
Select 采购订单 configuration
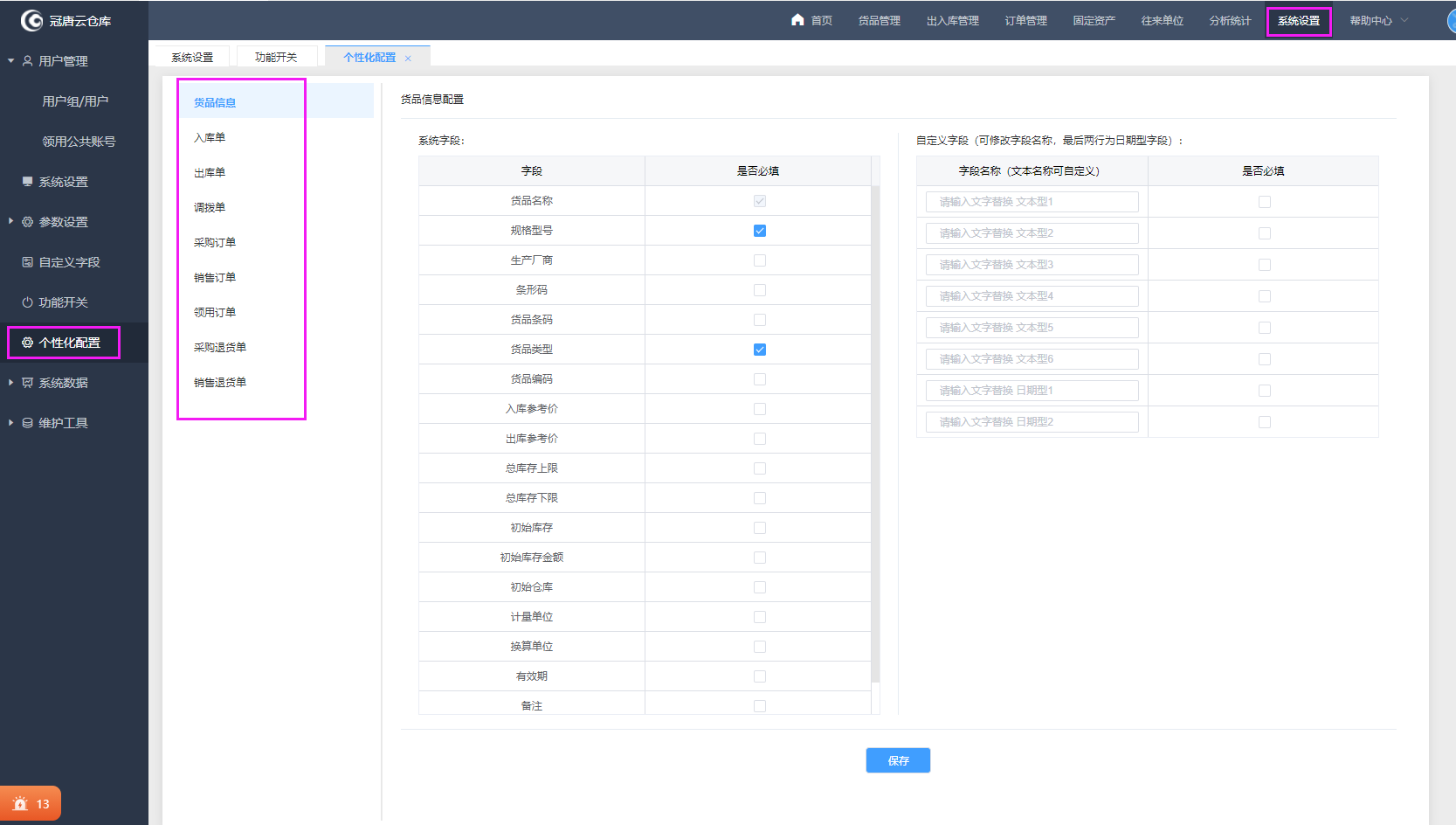(x=215, y=242)
